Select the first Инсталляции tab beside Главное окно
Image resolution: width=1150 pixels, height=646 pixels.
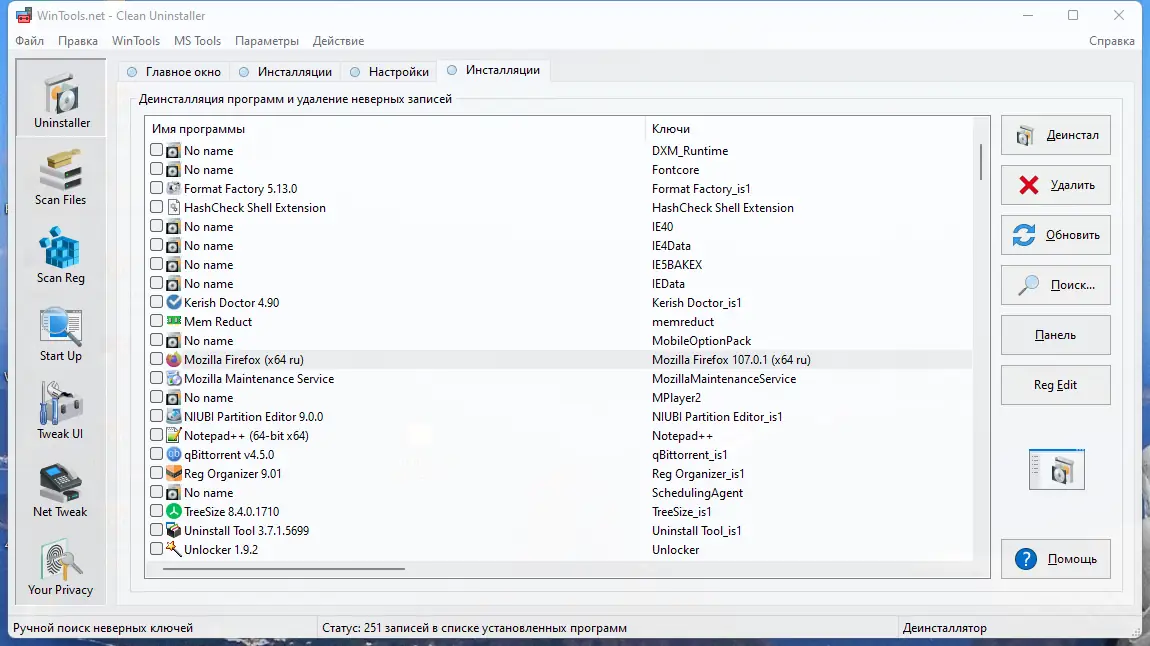point(285,72)
